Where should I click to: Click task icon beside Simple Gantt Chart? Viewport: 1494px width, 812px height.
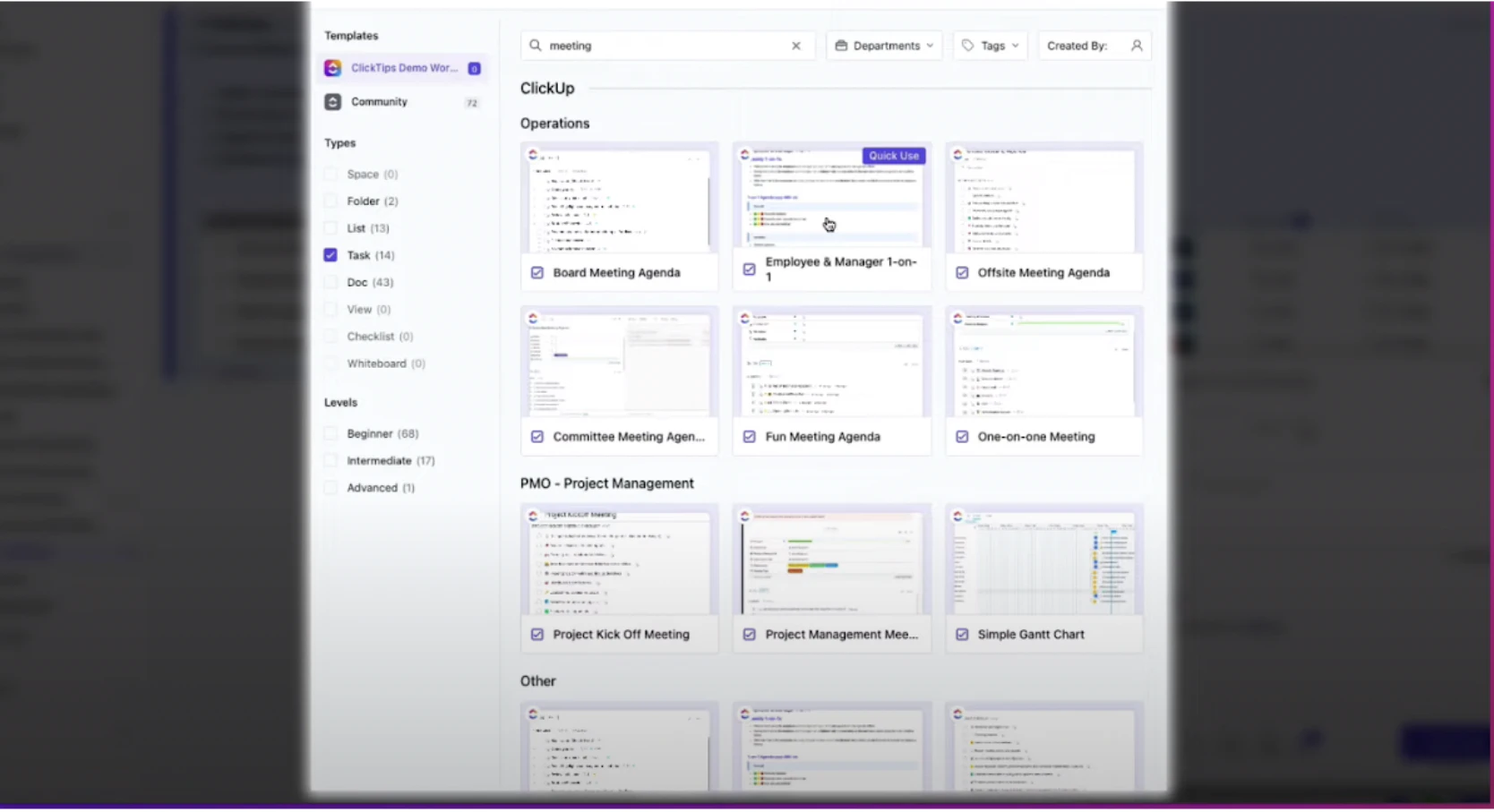click(x=962, y=635)
